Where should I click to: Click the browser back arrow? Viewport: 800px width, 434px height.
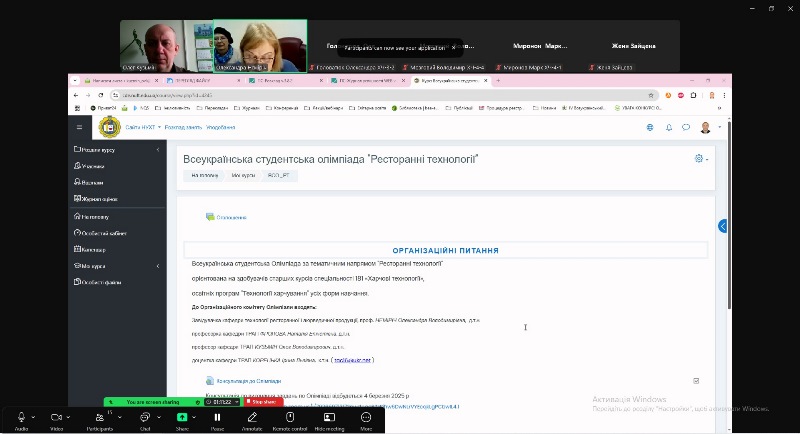[x=76, y=95]
